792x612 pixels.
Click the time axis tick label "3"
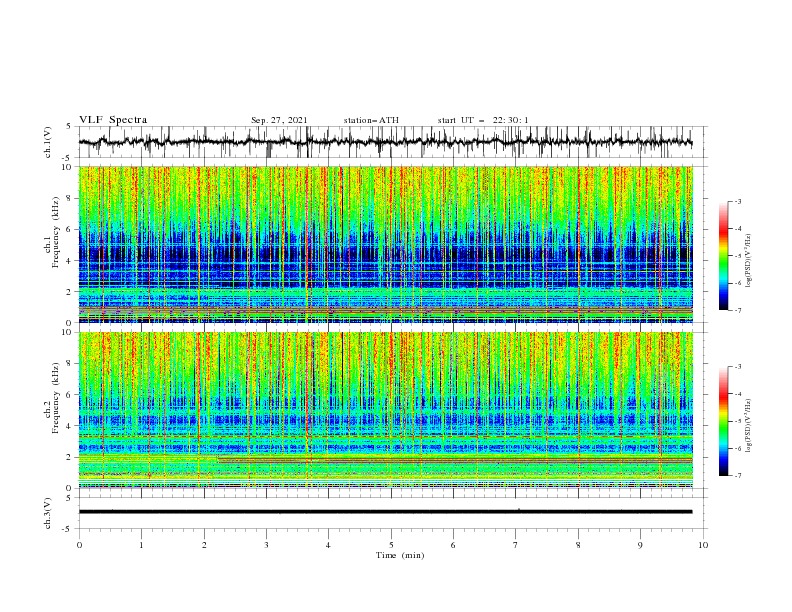click(266, 545)
